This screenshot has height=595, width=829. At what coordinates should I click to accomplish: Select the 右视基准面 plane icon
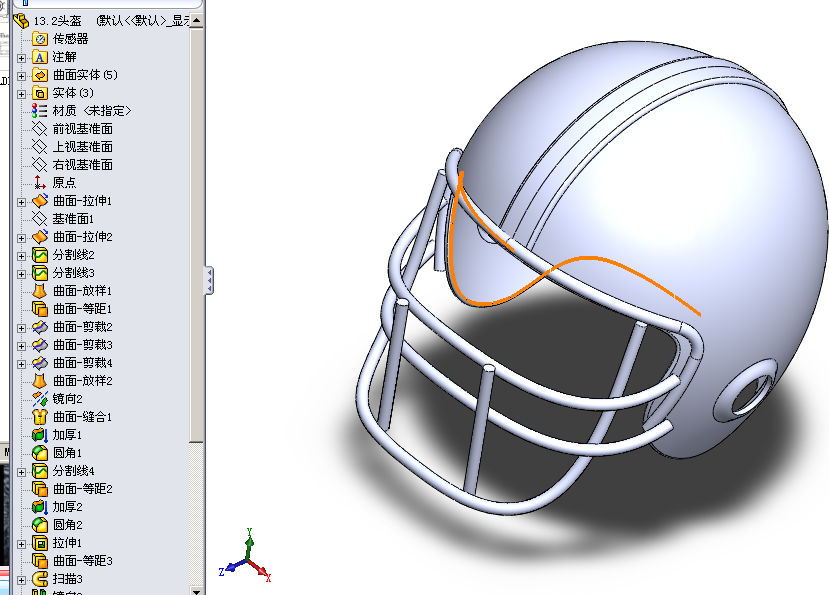tap(40, 164)
